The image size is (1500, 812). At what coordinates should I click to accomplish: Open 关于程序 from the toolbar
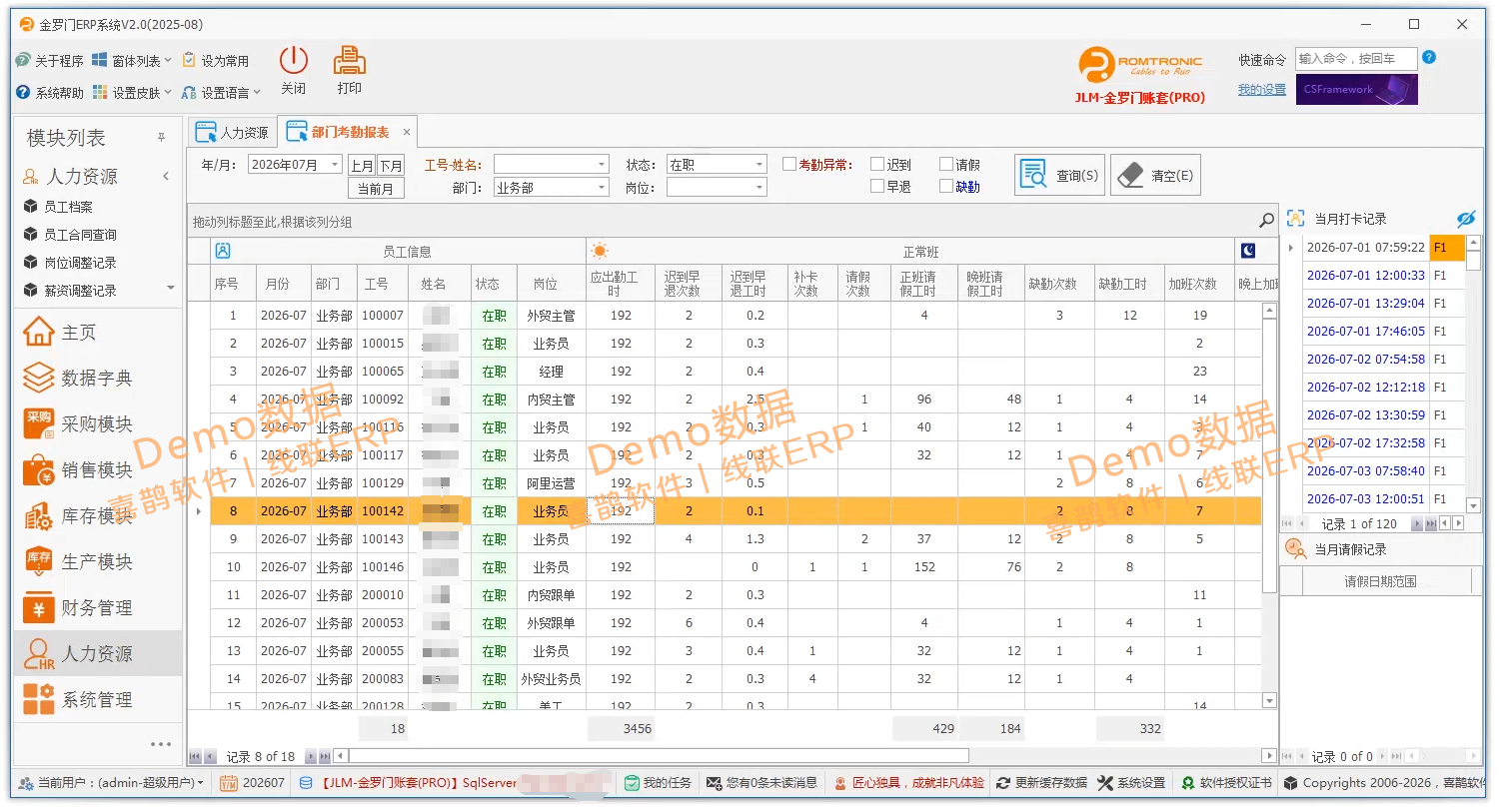pyautogui.click(x=50, y=61)
